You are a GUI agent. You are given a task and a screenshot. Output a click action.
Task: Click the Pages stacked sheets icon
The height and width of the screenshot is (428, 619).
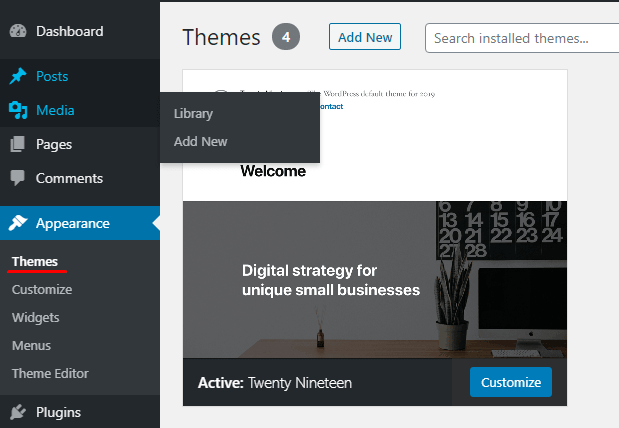coord(18,144)
